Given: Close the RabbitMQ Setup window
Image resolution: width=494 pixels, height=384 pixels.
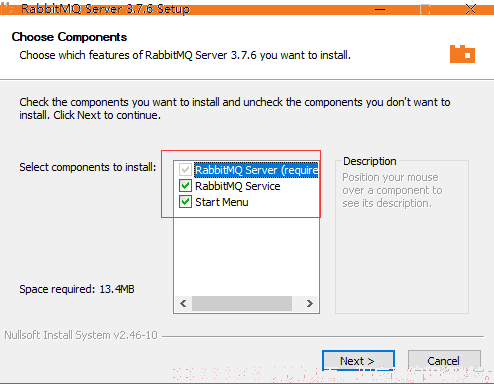Looking at the screenshot, I should tap(471, 9).
